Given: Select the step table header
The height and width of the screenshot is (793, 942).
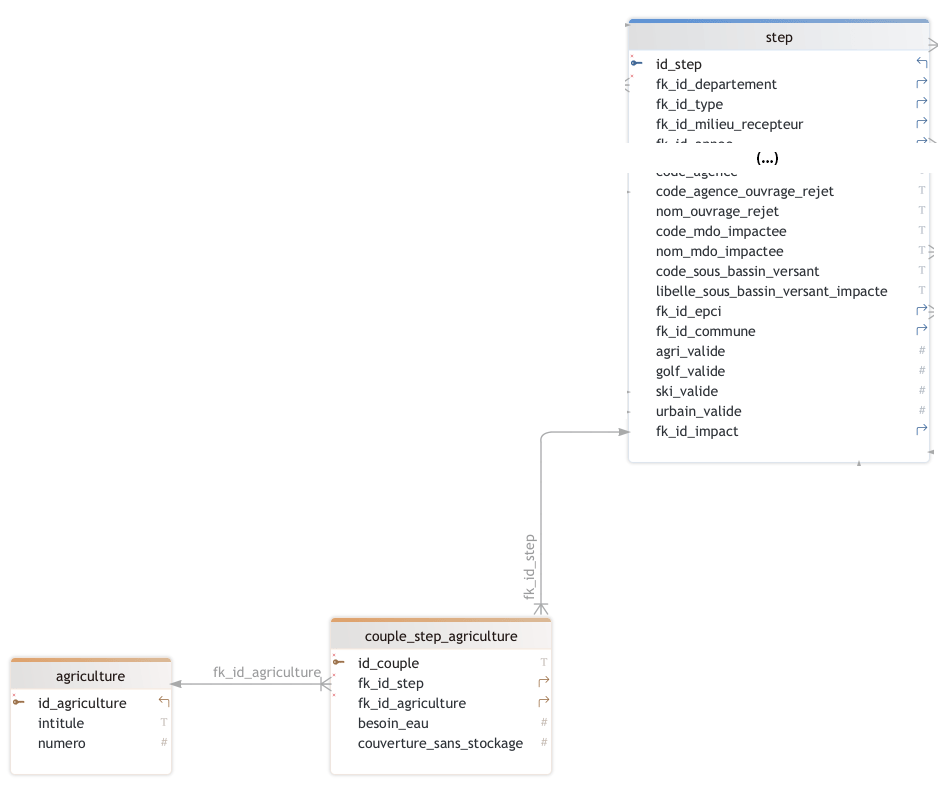Looking at the screenshot, I should point(778,37).
